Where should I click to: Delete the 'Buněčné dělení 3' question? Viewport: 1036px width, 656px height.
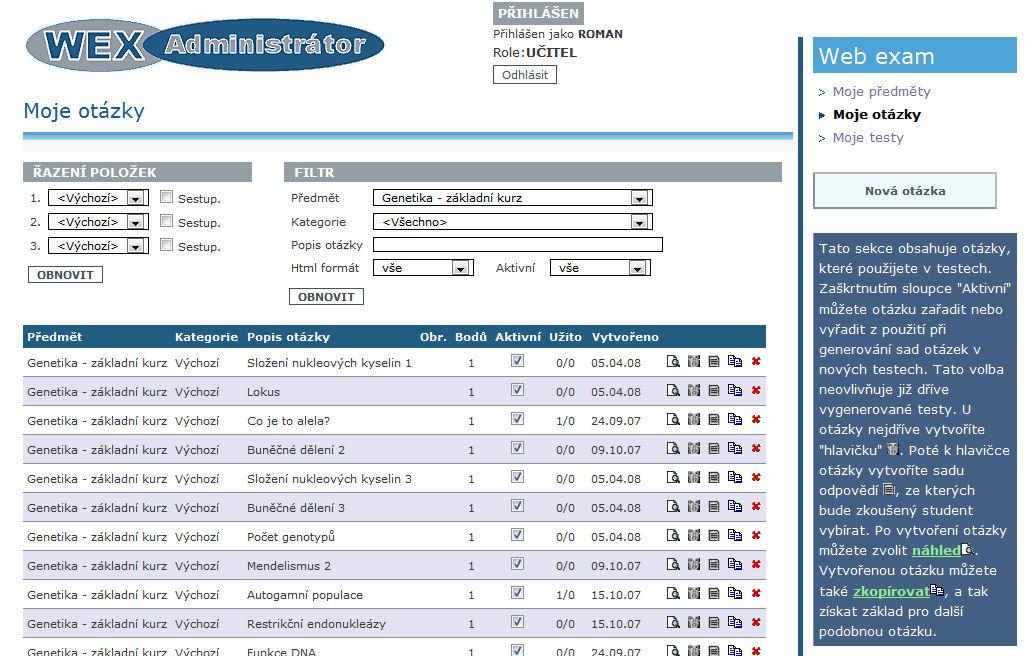756,507
